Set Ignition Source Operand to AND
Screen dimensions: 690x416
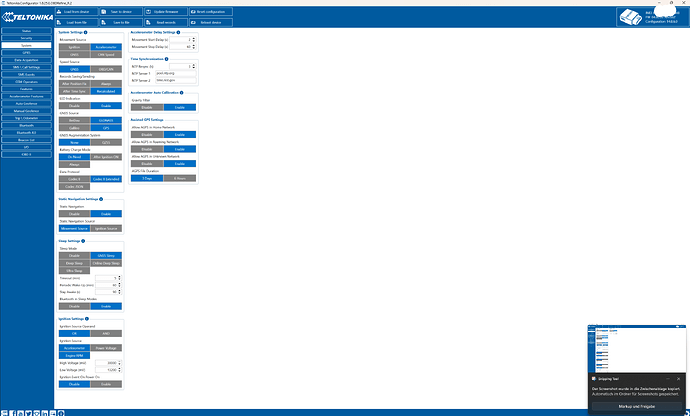pyautogui.click(x=106, y=334)
